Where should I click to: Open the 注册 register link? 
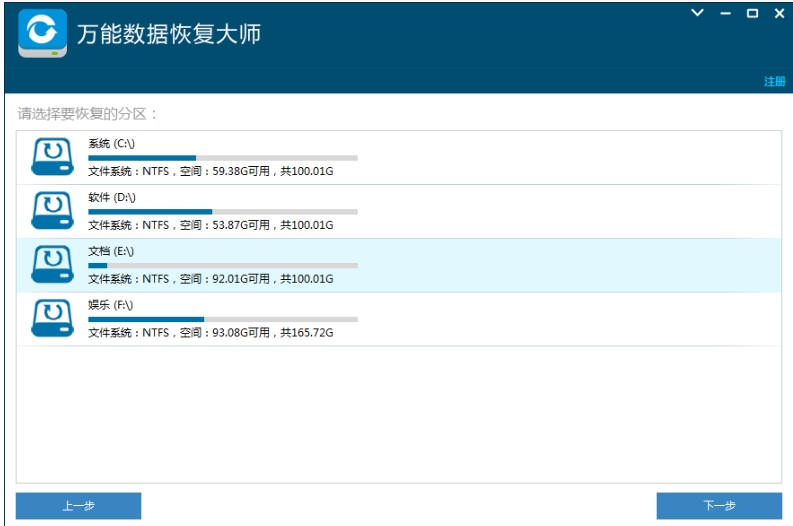pyautogui.click(x=774, y=81)
